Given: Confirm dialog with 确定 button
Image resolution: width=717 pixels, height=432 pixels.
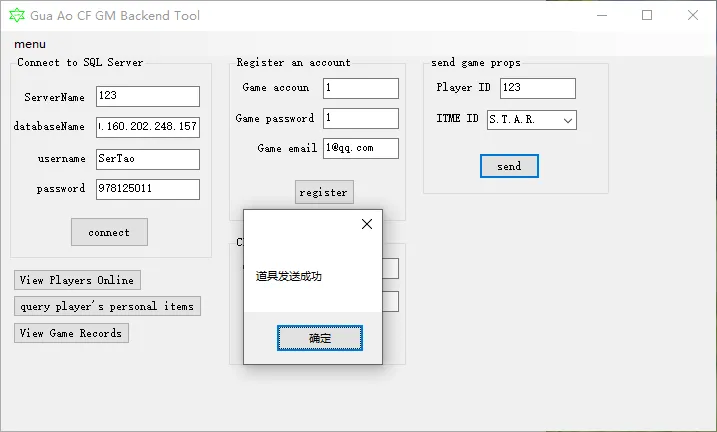Looking at the screenshot, I should [x=320, y=339].
